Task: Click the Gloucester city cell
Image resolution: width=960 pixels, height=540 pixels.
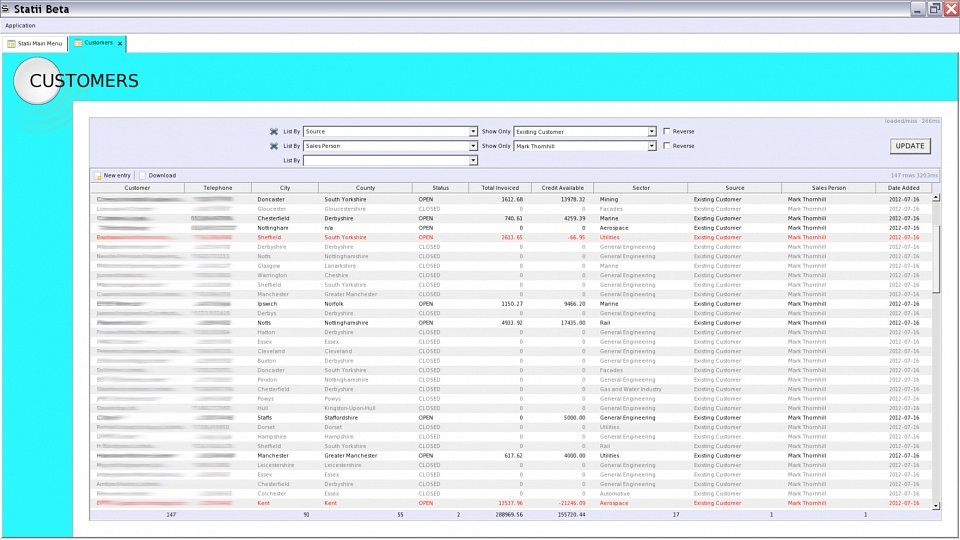Action: pos(272,209)
